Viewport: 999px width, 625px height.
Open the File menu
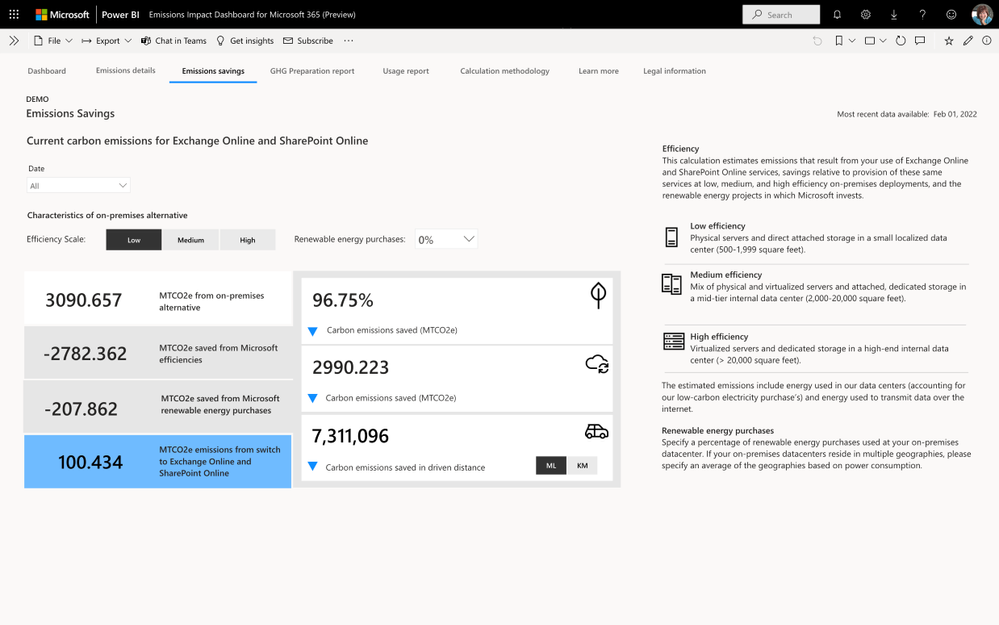pyautogui.click(x=54, y=41)
